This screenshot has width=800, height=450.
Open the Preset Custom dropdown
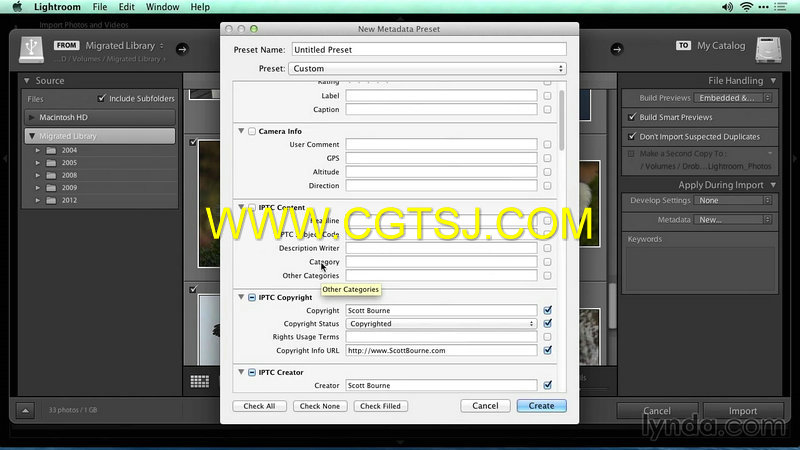click(428, 68)
